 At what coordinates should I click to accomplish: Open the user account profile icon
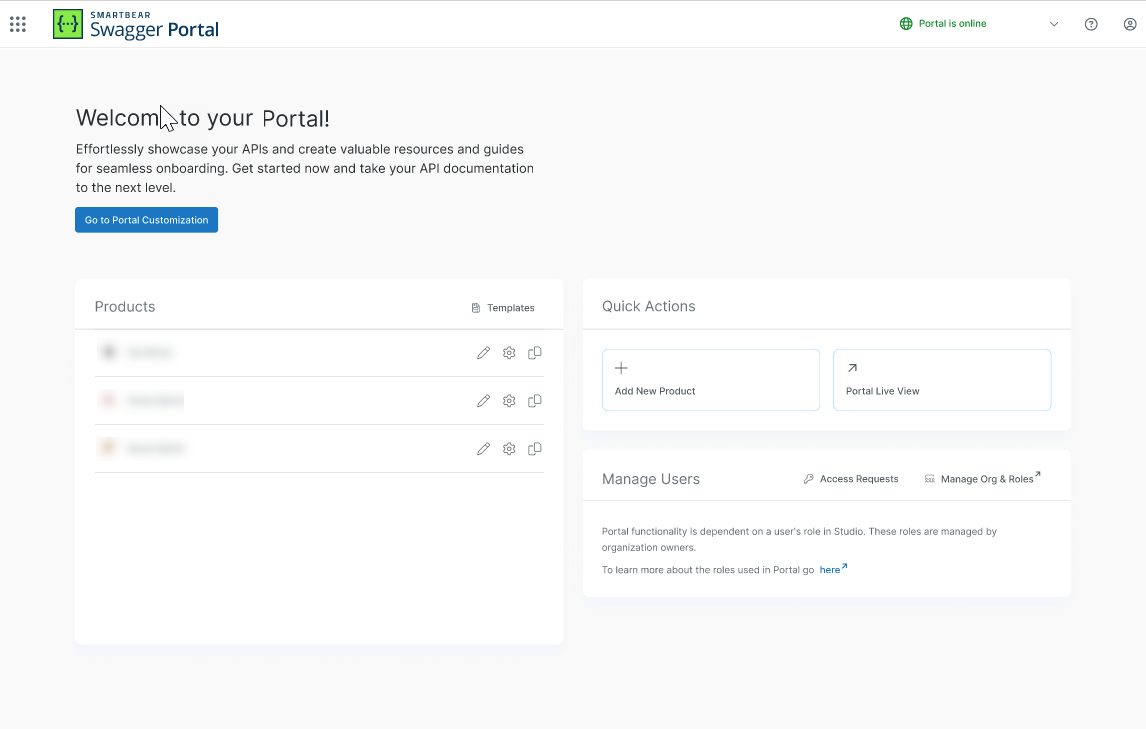pos(1130,24)
